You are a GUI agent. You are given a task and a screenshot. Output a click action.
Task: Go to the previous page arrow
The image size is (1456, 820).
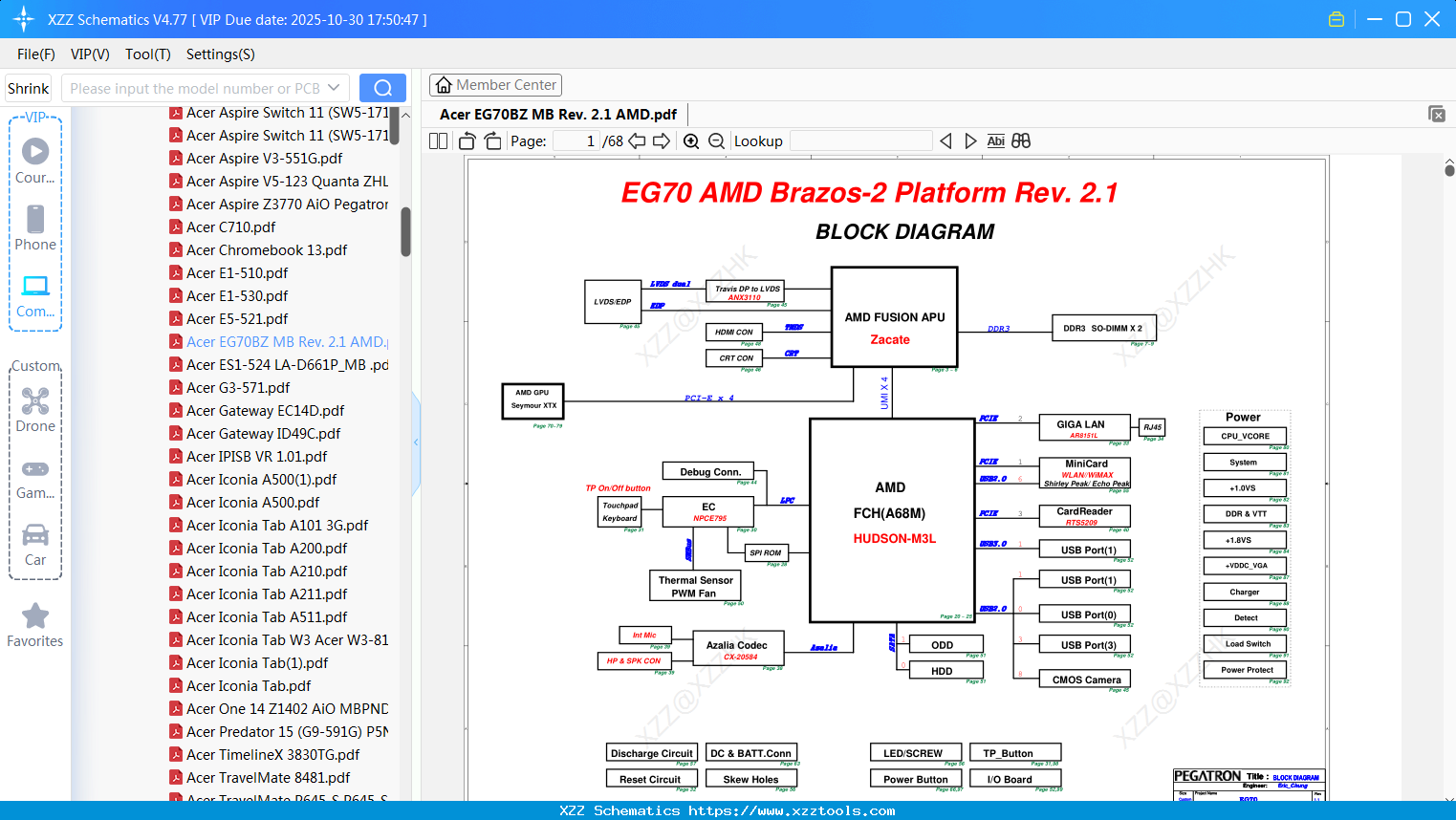(637, 141)
